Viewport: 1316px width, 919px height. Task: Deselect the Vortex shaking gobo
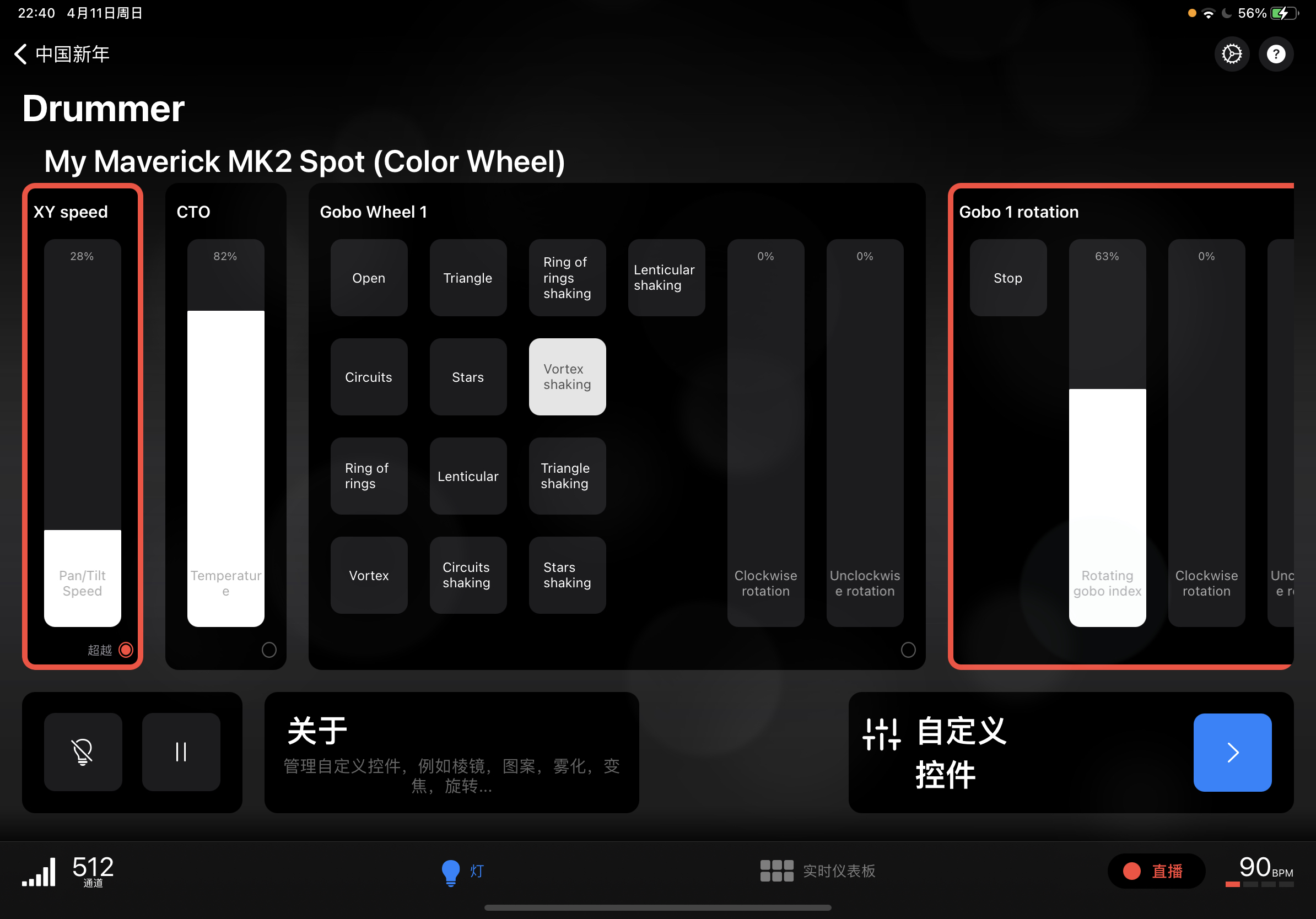[x=568, y=377]
